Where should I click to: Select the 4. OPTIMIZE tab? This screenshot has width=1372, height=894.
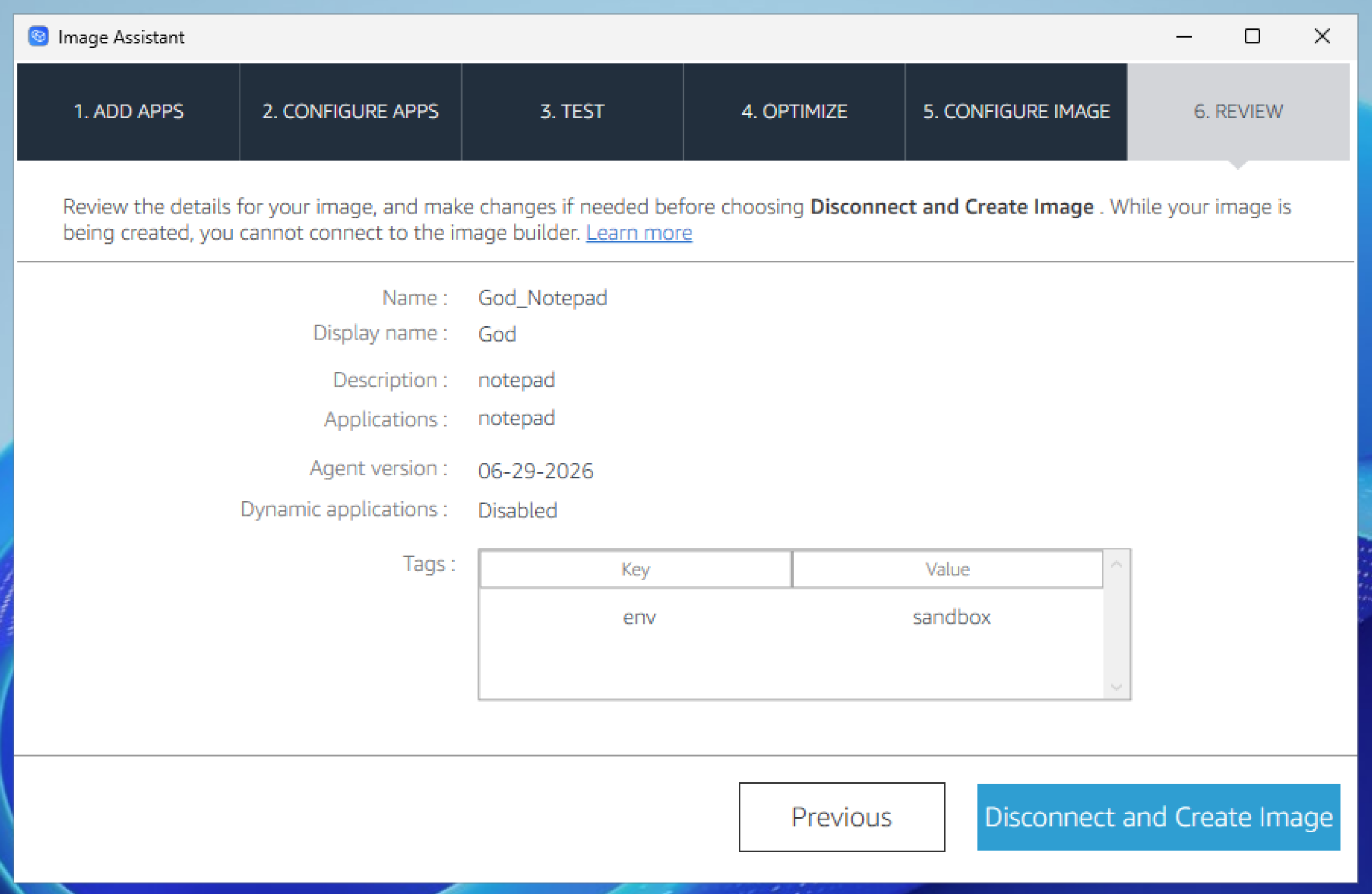(x=794, y=111)
